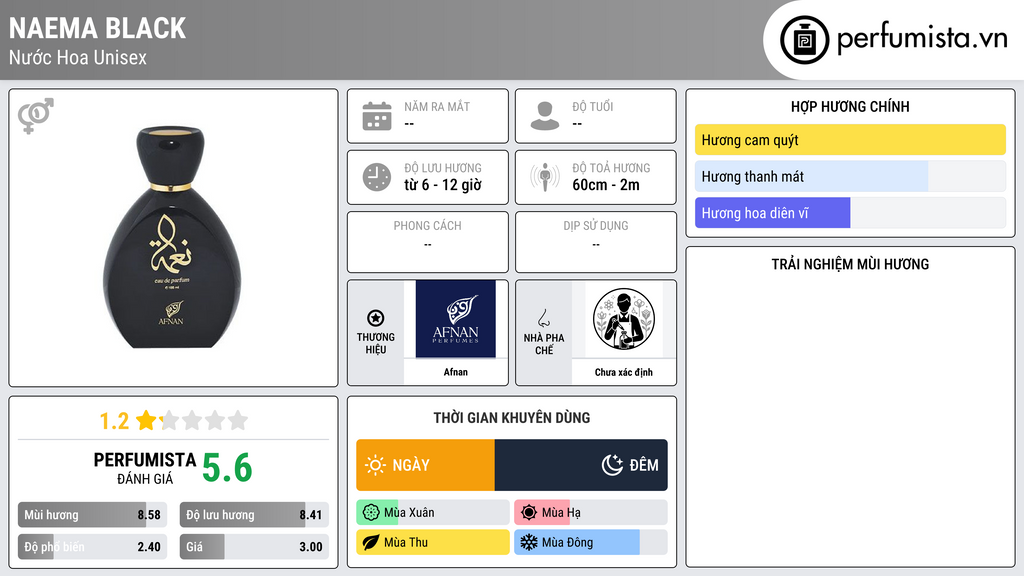Click the nose icon above Nhà pha chế
The image size is (1024, 576).
(543, 318)
